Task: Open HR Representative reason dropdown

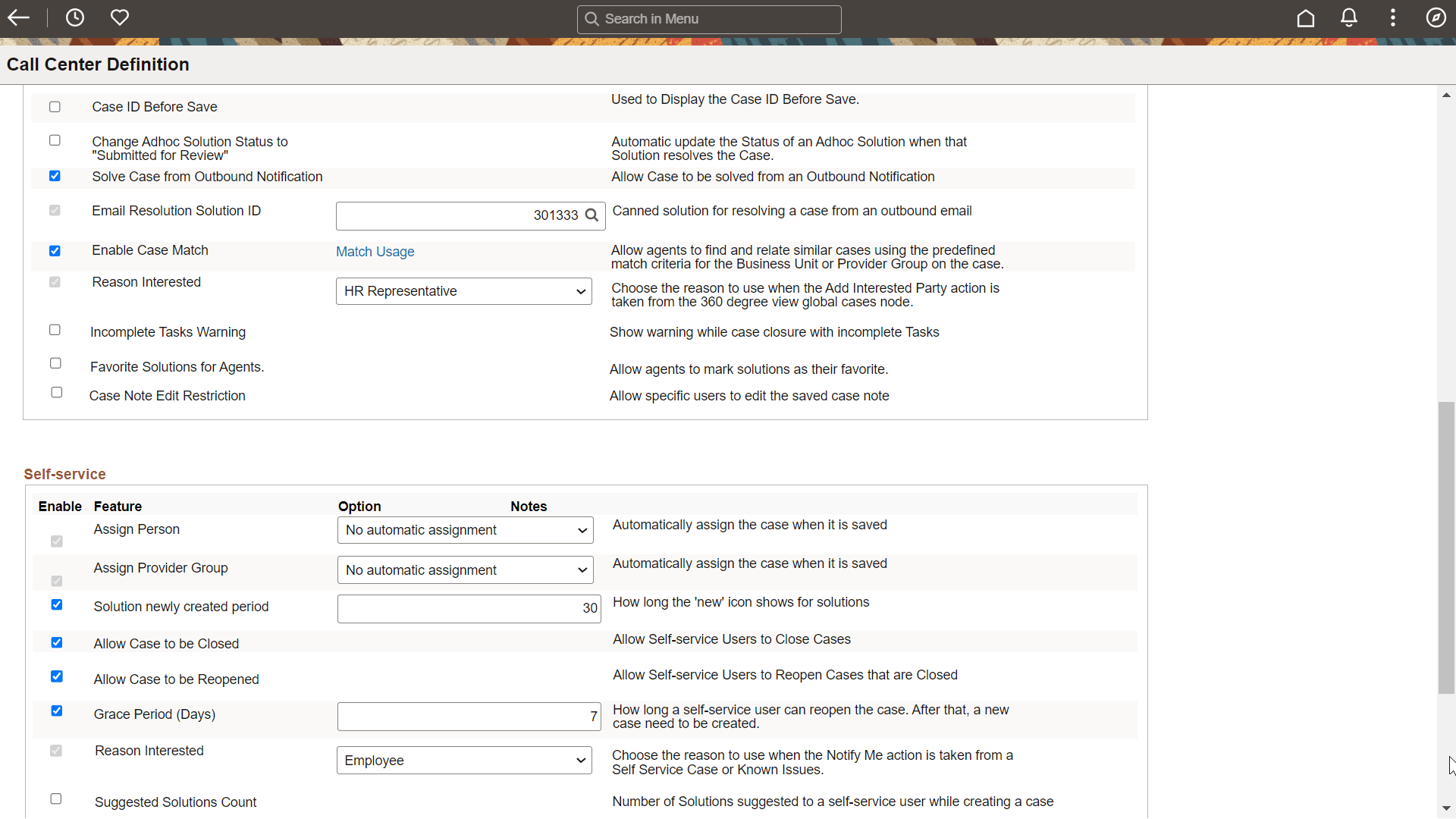Action: (464, 291)
